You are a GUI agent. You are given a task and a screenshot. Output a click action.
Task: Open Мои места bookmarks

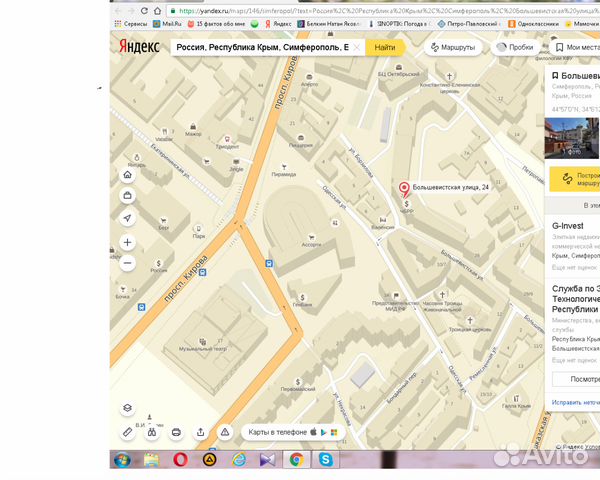pos(577,47)
